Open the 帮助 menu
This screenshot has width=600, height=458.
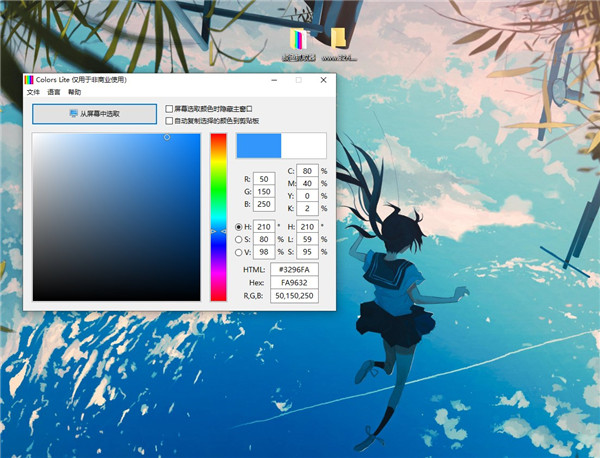pos(75,92)
